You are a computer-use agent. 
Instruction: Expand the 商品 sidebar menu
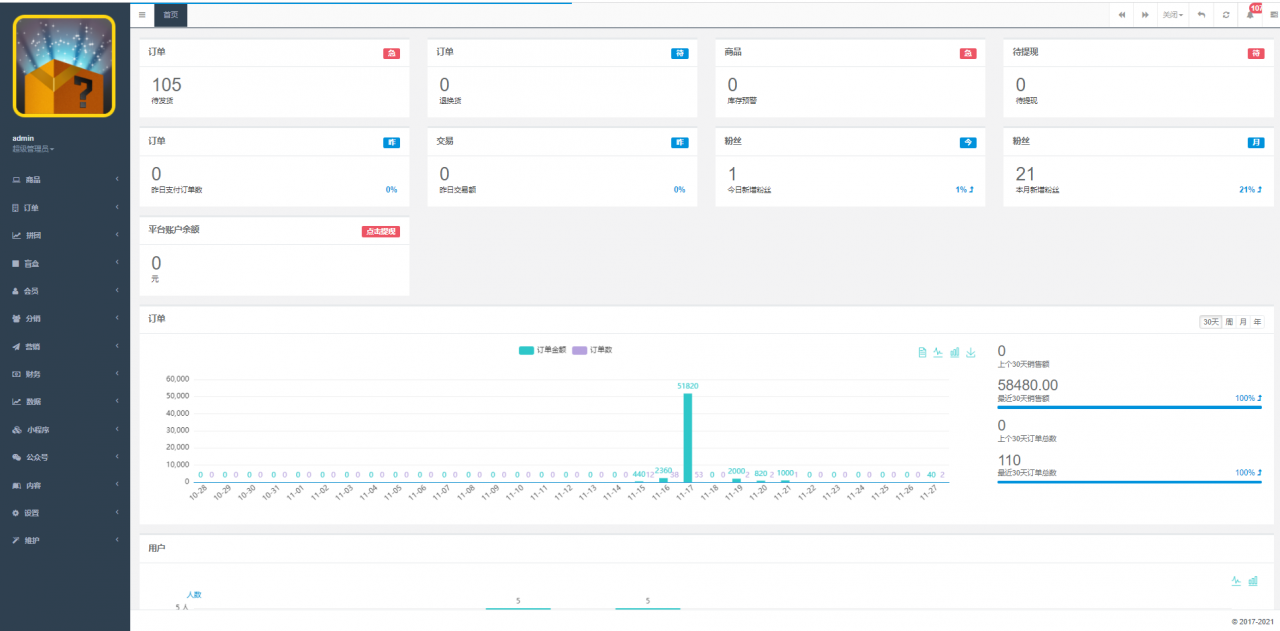point(64,180)
